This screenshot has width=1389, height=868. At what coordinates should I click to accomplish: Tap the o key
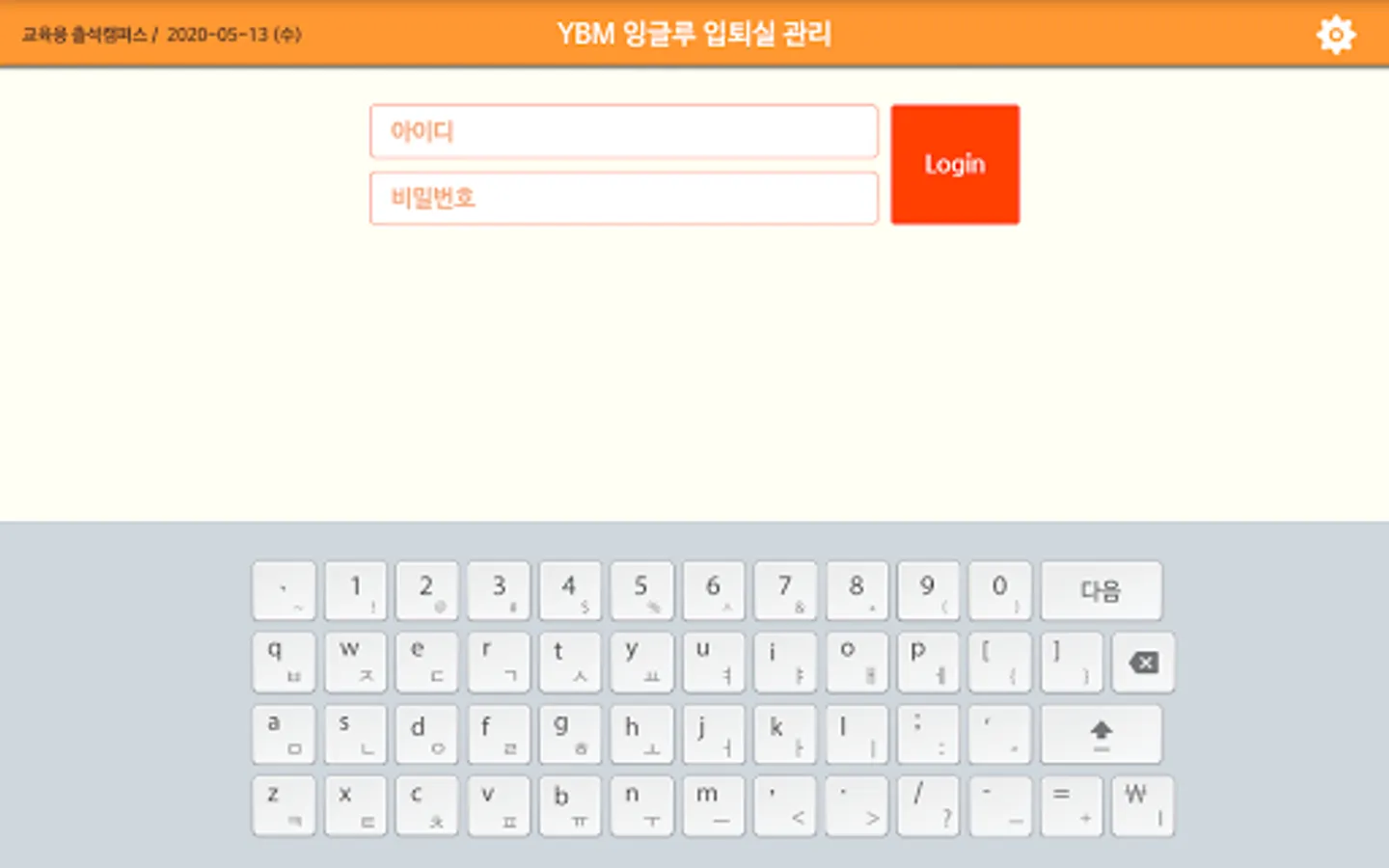point(857,663)
